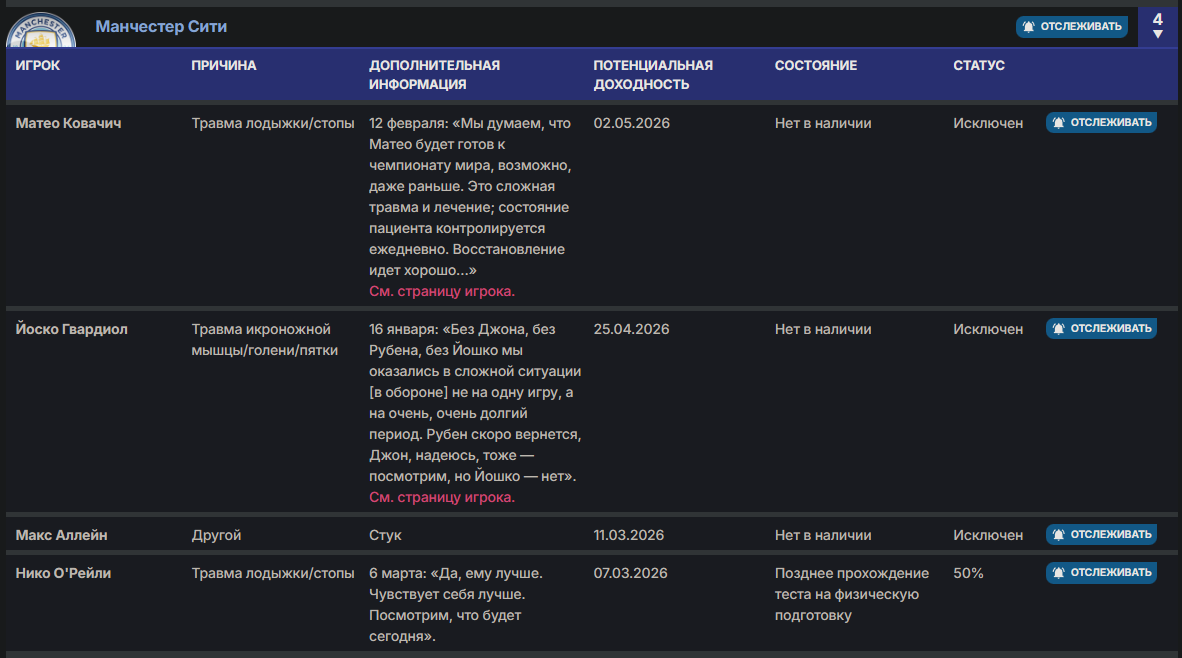Click the date 11.03.2026

629,535
